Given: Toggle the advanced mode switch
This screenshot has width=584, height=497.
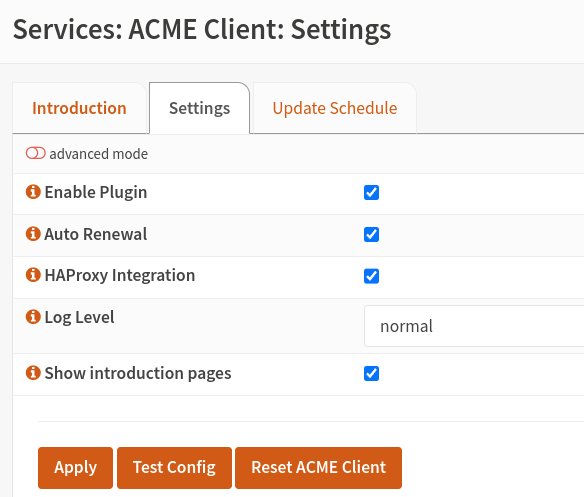Looking at the screenshot, I should pyautogui.click(x=35, y=153).
